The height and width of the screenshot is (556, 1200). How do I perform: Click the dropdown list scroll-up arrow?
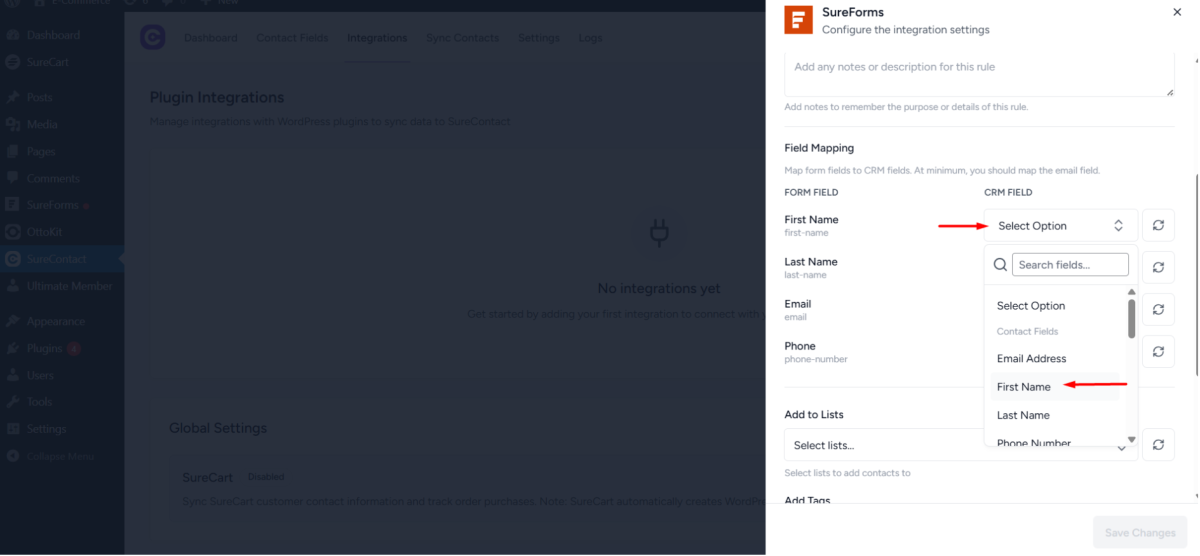click(x=1132, y=292)
